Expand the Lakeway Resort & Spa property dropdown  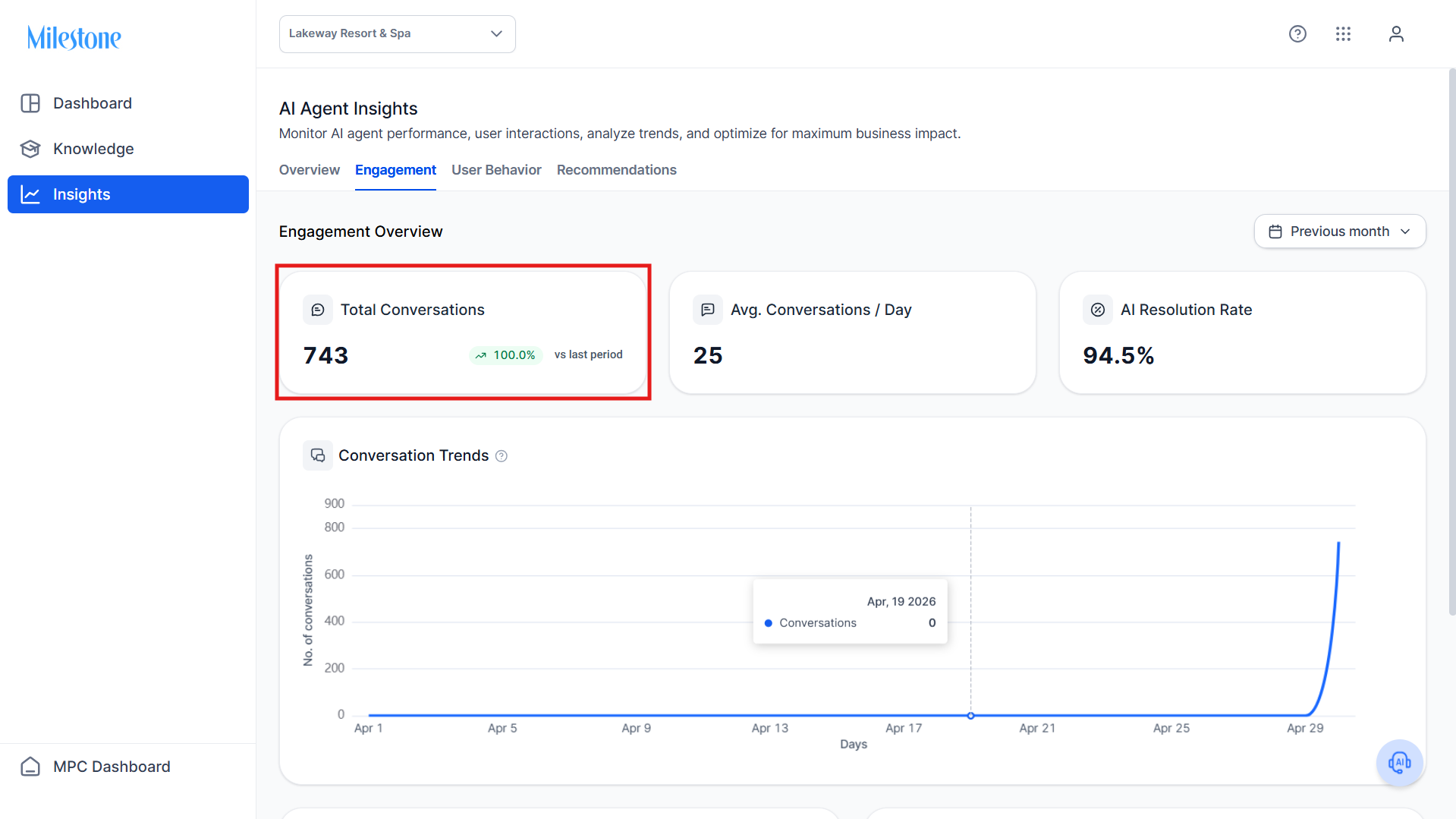[x=398, y=34]
